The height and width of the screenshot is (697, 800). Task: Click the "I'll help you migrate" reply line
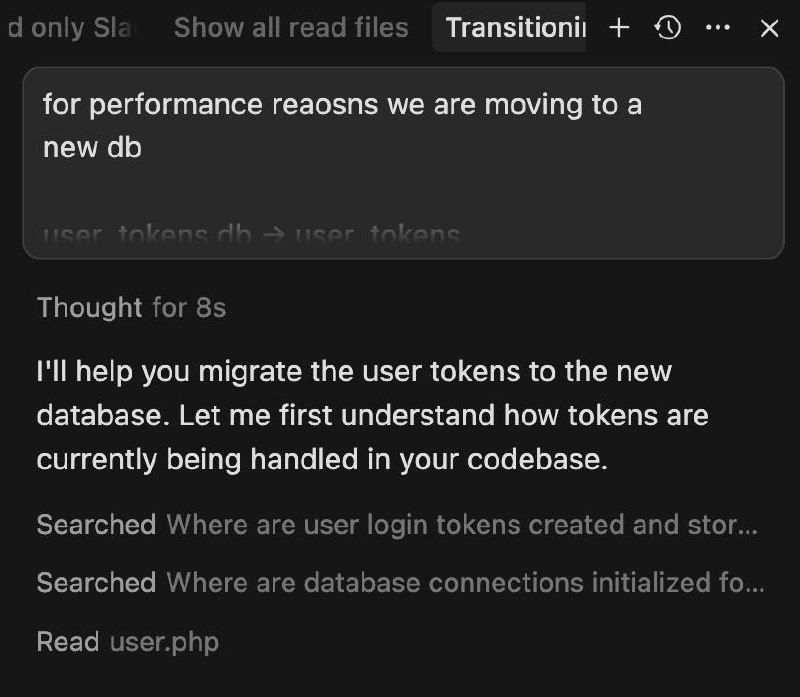[354, 371]
